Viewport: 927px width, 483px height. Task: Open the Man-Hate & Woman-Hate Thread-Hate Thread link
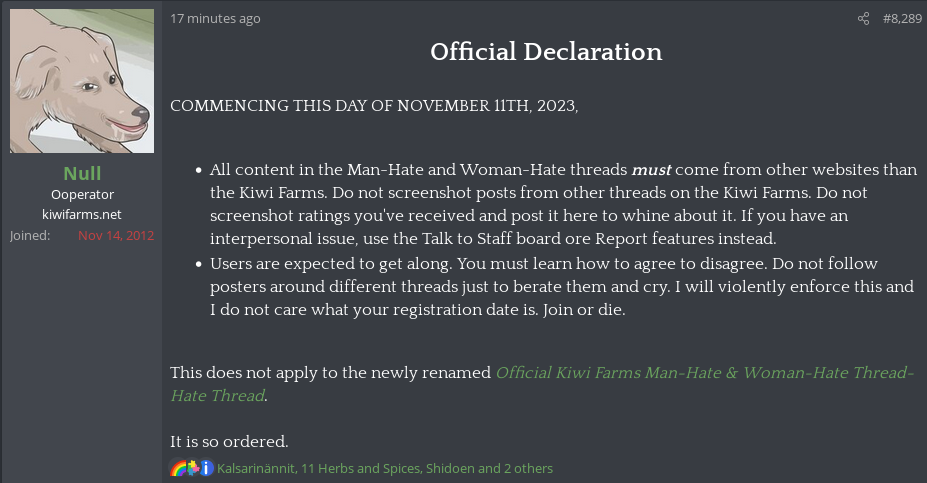tap(542, 384)
